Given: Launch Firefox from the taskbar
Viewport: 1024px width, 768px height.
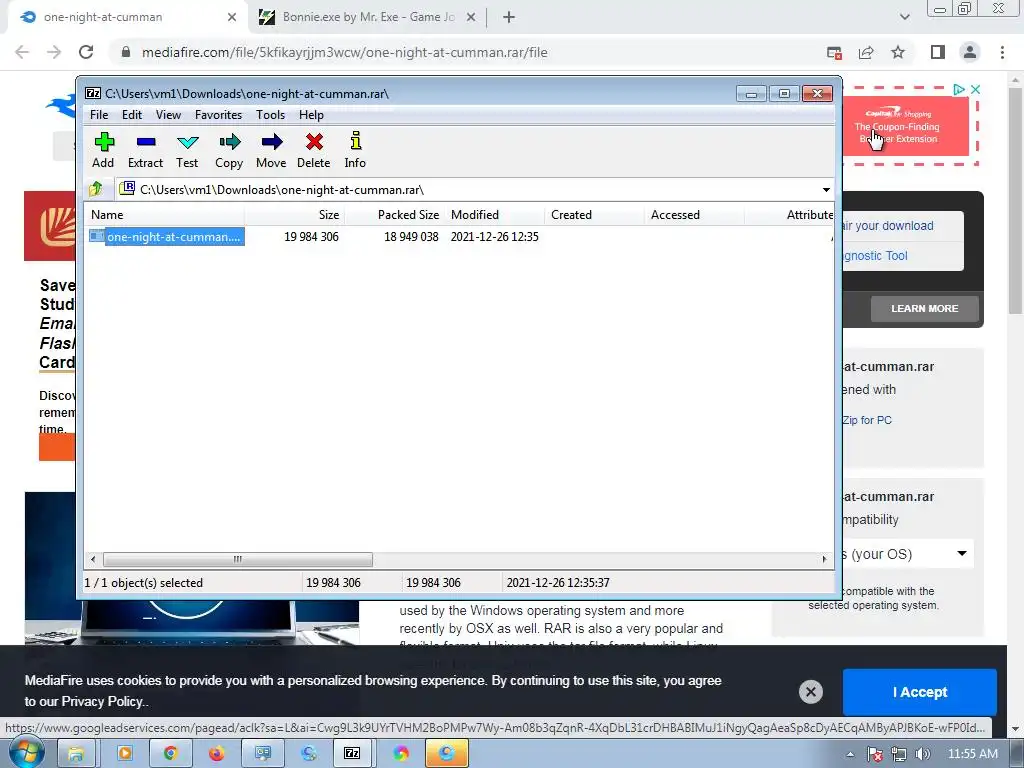Looking at the screenshot, I should point(216,754).
